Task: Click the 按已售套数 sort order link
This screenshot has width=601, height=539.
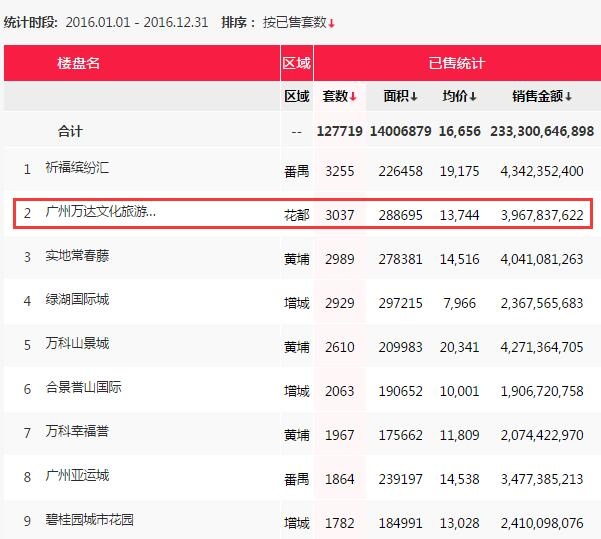Action: tap(299, 23)
